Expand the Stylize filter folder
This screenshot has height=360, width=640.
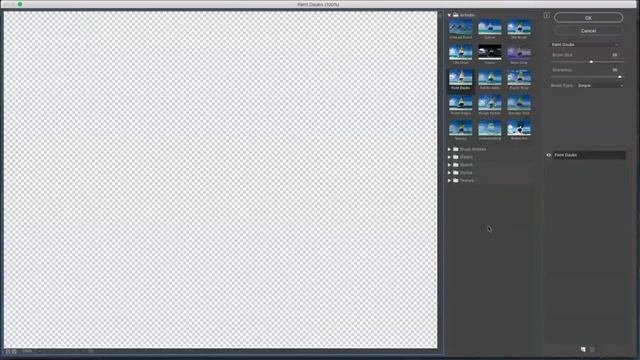point(449,173)
